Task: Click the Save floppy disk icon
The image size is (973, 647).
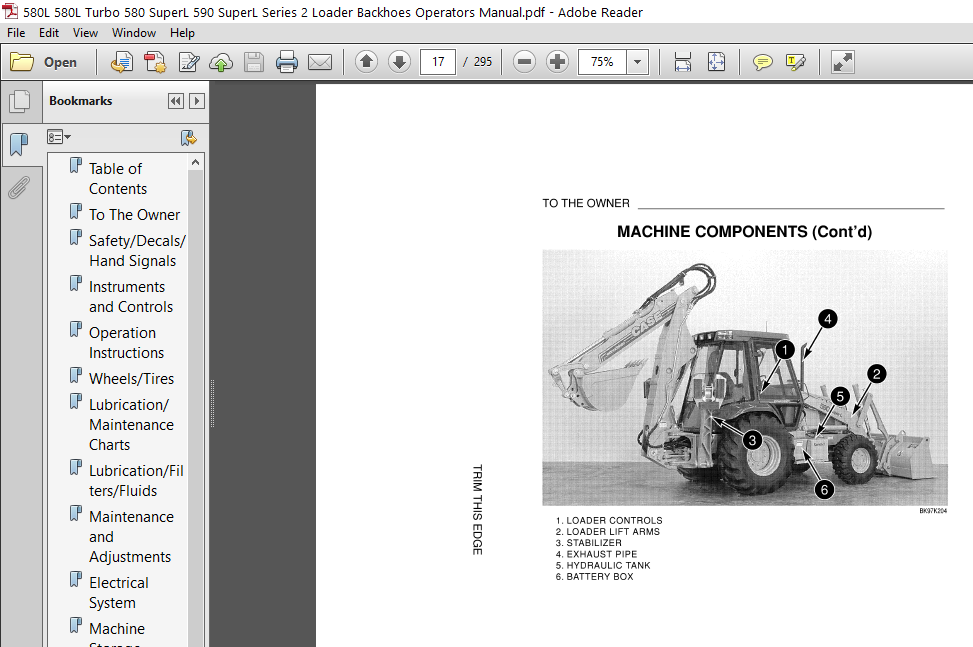Action: click(254, 62)
